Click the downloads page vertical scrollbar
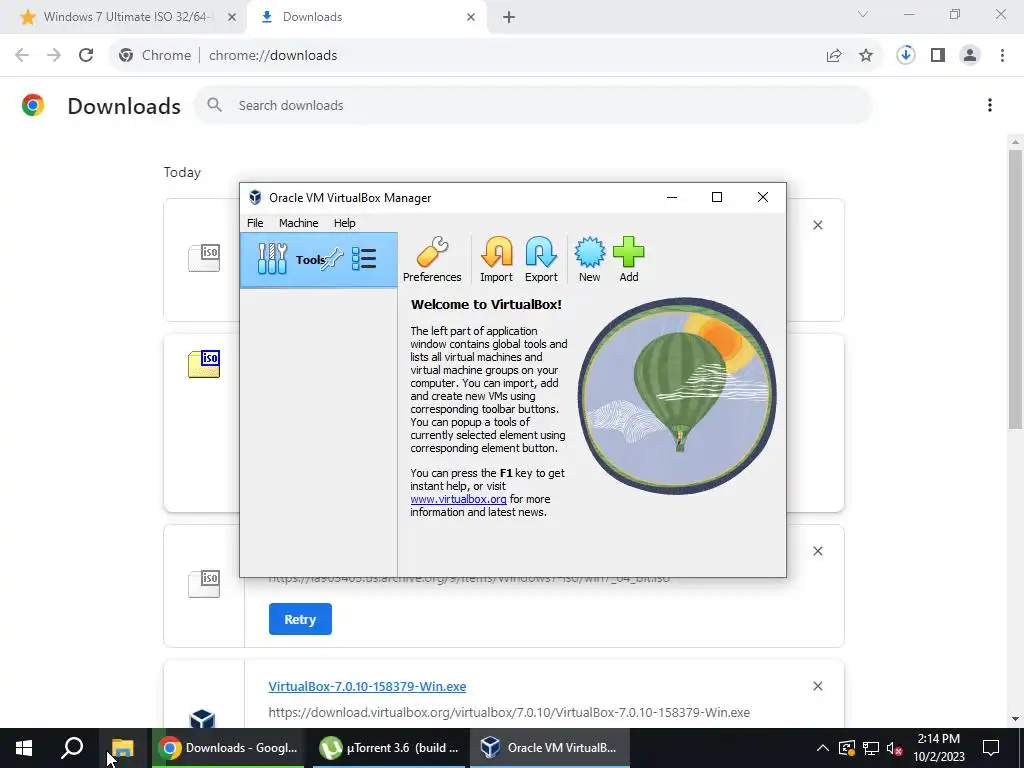 coord(1015,290)
